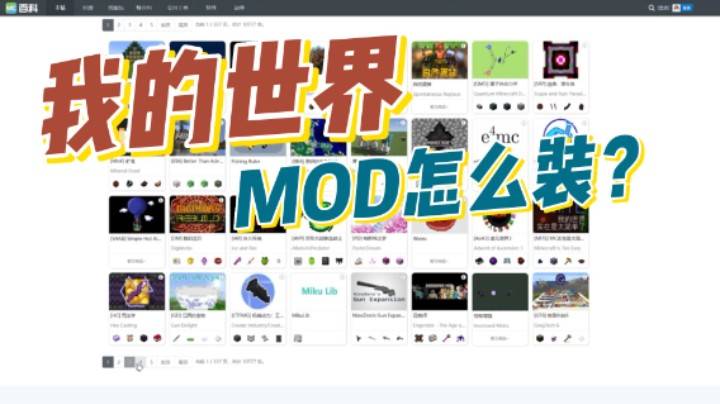720x404 pixels.
Task: Open porcelain bowl mod thumbnail
Action: (197, 292)
